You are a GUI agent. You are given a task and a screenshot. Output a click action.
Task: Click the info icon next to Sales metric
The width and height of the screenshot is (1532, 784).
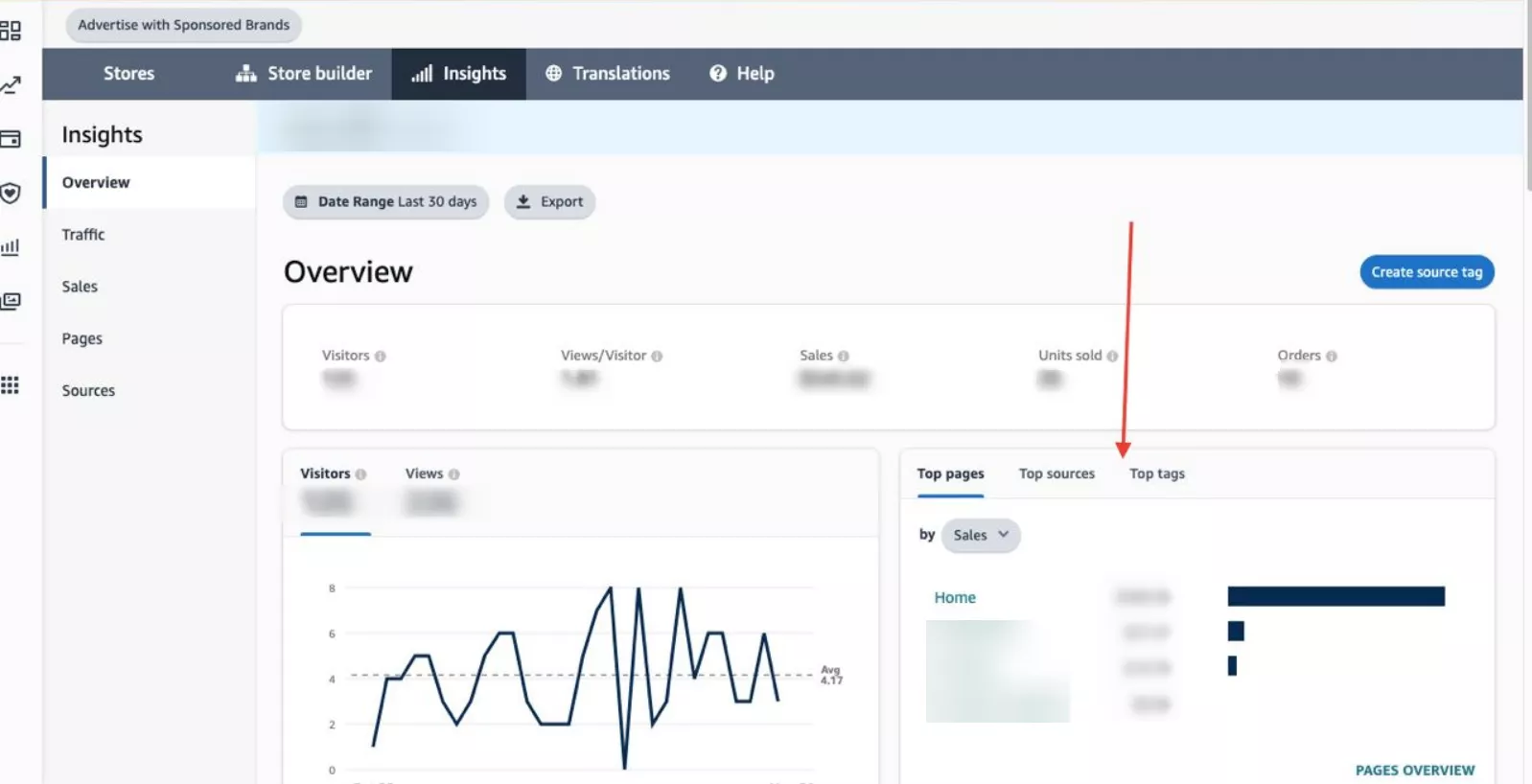pyautogui.click(x=844, y=356)
